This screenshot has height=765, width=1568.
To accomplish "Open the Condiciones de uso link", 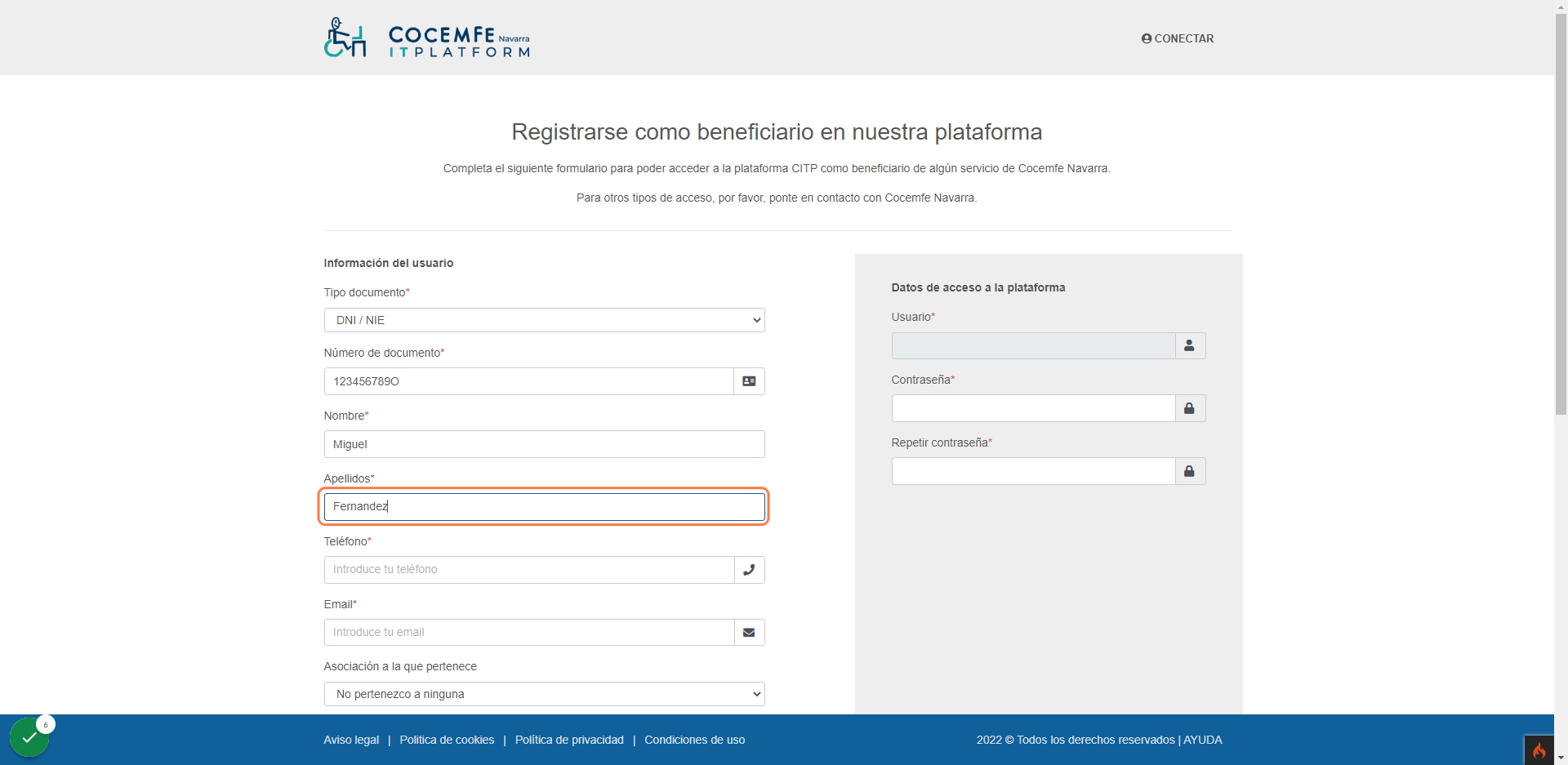I will pos(695,740).
